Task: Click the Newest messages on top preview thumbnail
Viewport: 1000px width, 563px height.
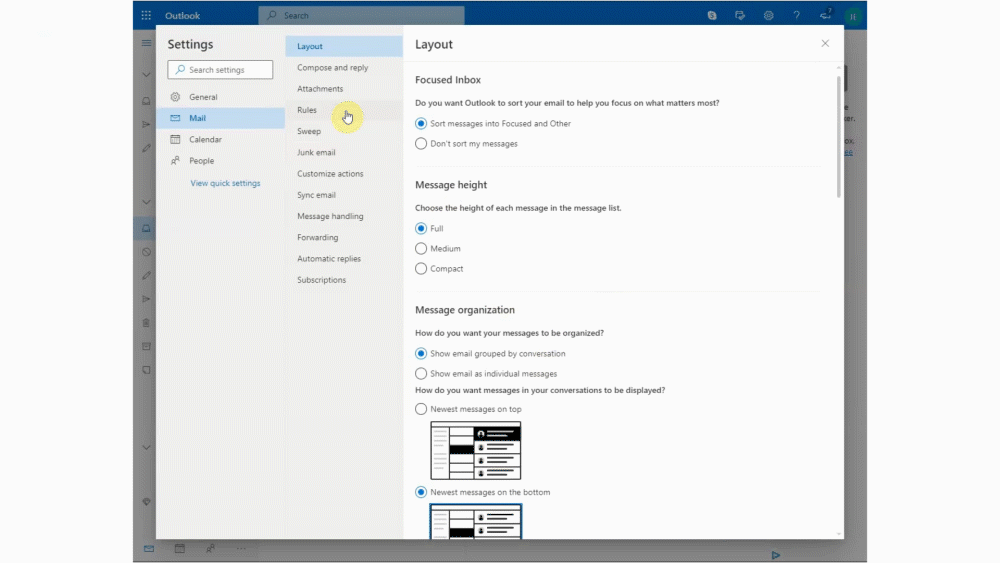Action: coord(476,450)
